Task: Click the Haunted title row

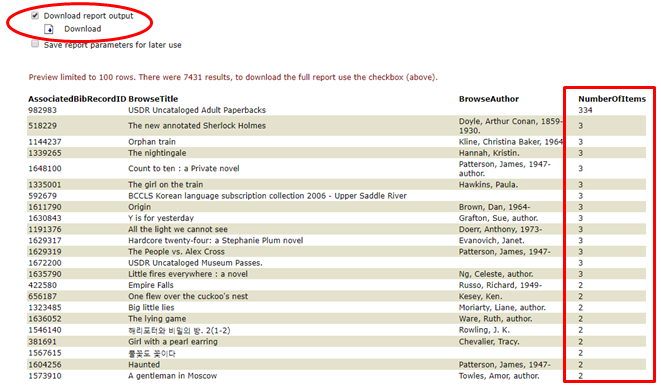Action: click(336, 364)
